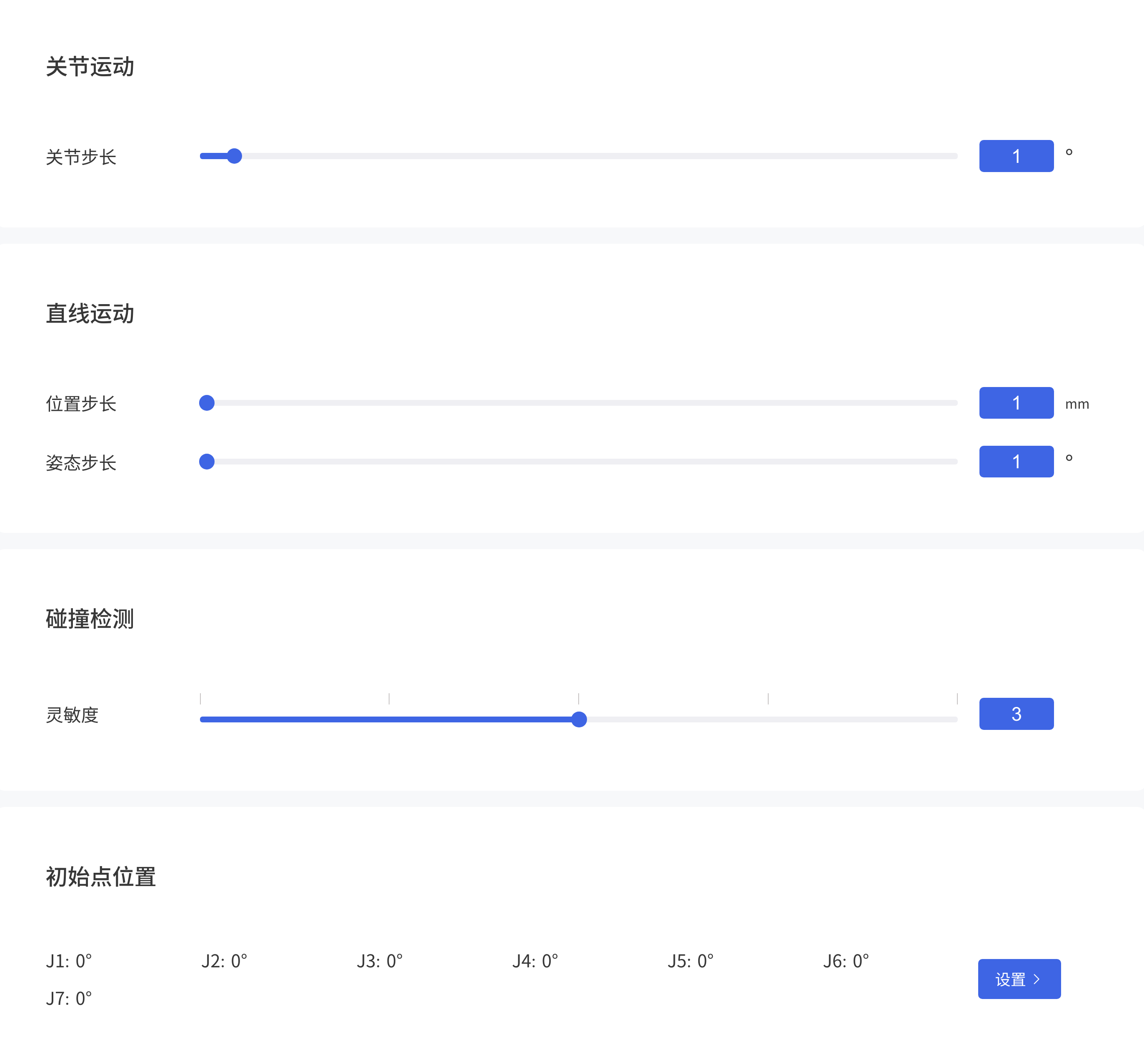Edit the 位置步长 value box showing 1 mm

click(1016, 403)
